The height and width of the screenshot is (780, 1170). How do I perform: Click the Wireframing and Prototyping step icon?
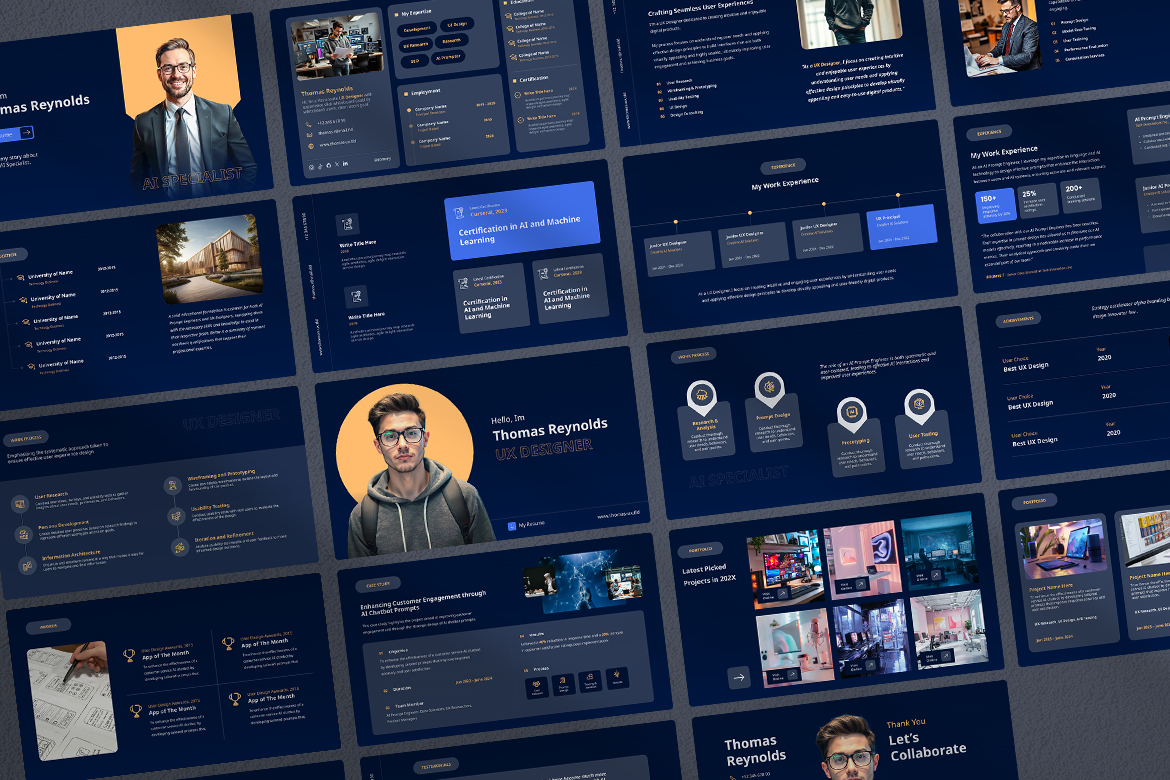tap(172, 486)
